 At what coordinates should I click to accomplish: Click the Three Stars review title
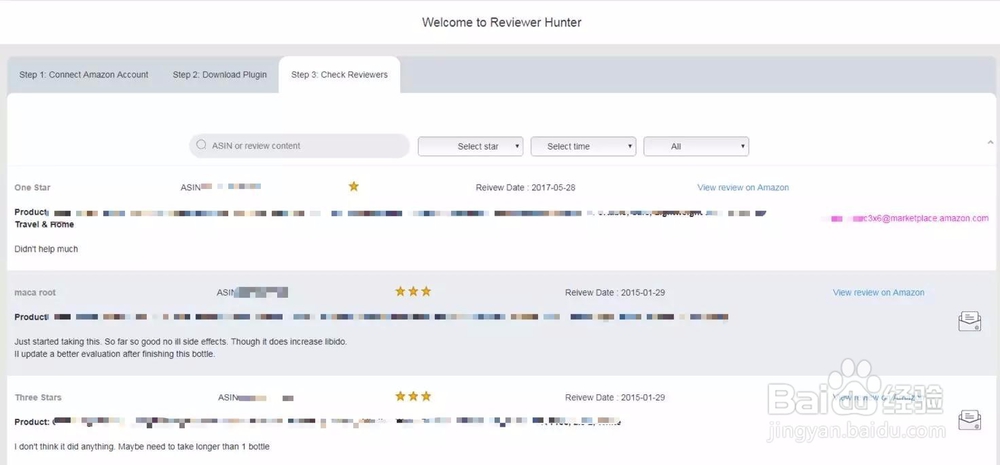tap(38, 397)
